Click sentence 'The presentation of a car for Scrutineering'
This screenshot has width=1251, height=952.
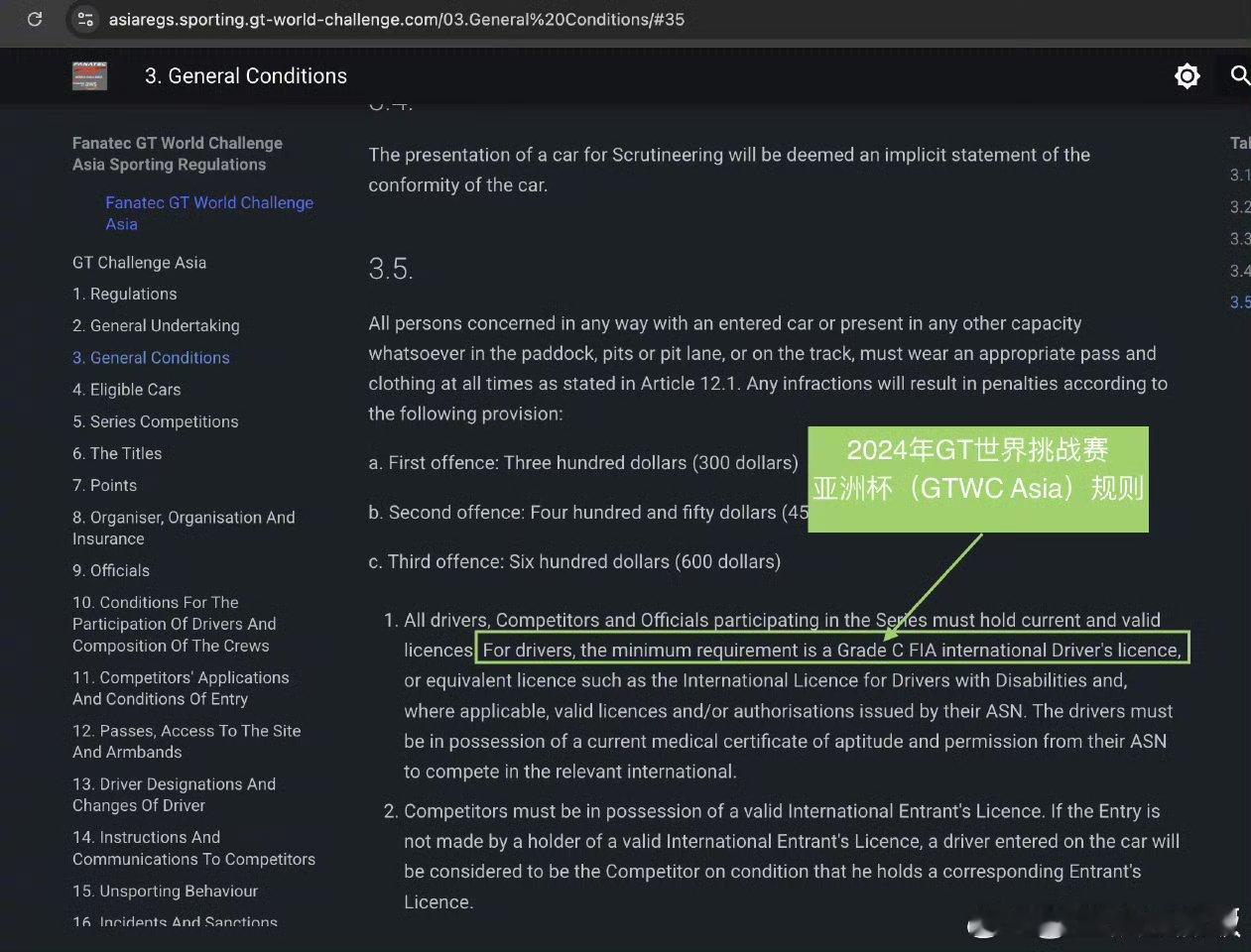pos(729,170)
